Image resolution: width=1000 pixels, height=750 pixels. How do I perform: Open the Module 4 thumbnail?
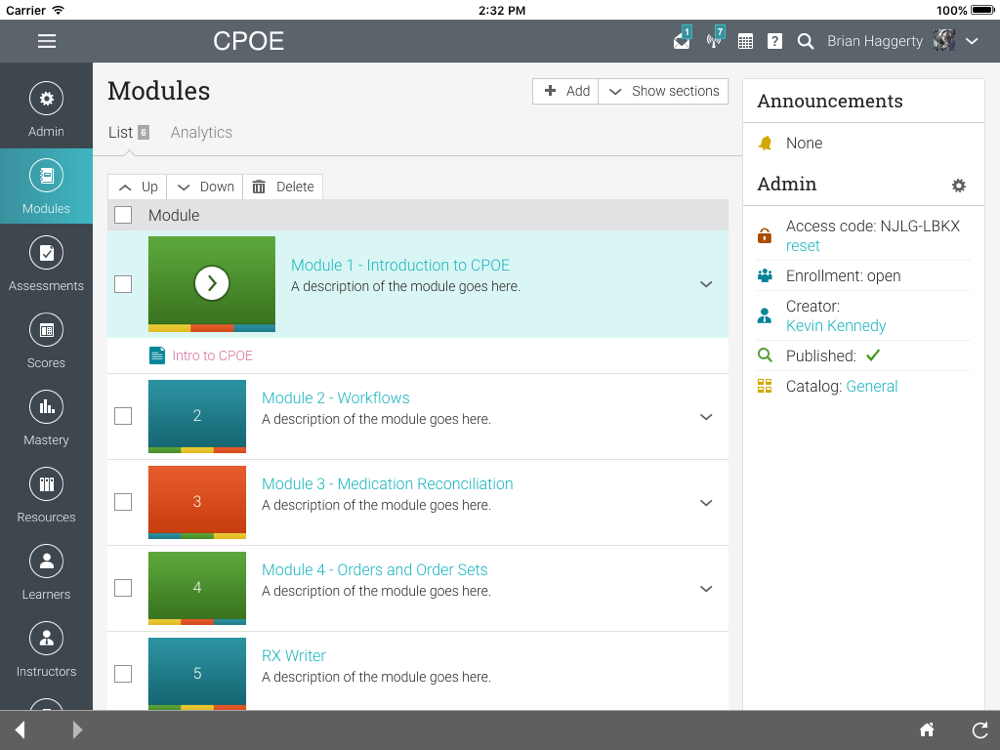[x=197, y=588]
